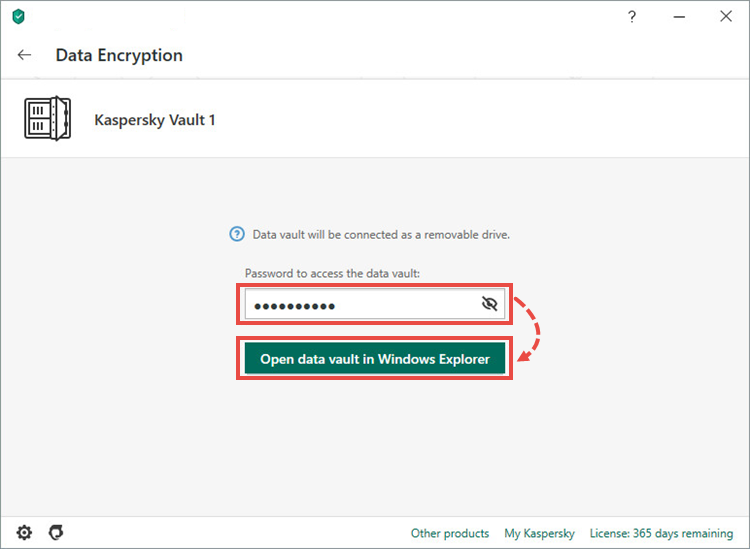
Task: Click the red dashed arrow annotation
Action: click(x=530, y=330)
